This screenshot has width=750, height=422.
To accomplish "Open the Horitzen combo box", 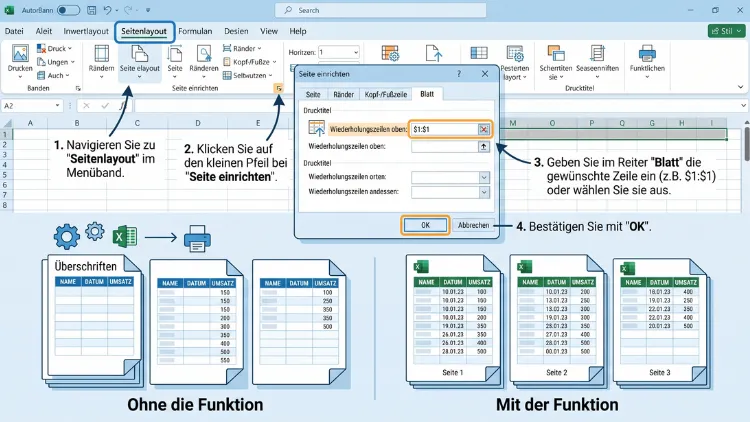I will 339,52.
